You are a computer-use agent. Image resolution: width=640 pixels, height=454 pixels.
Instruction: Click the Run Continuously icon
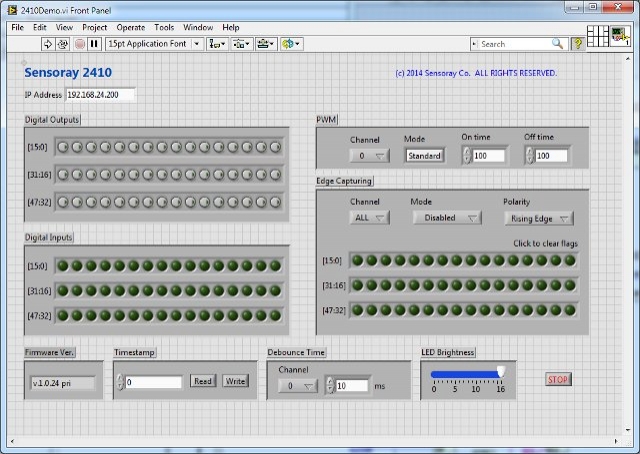coord(62,44)
